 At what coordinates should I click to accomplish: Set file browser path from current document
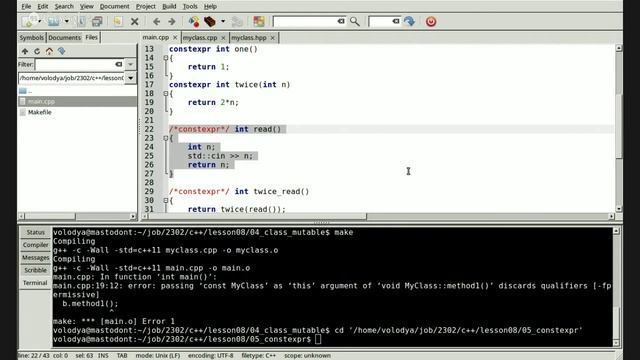[62, 51]
